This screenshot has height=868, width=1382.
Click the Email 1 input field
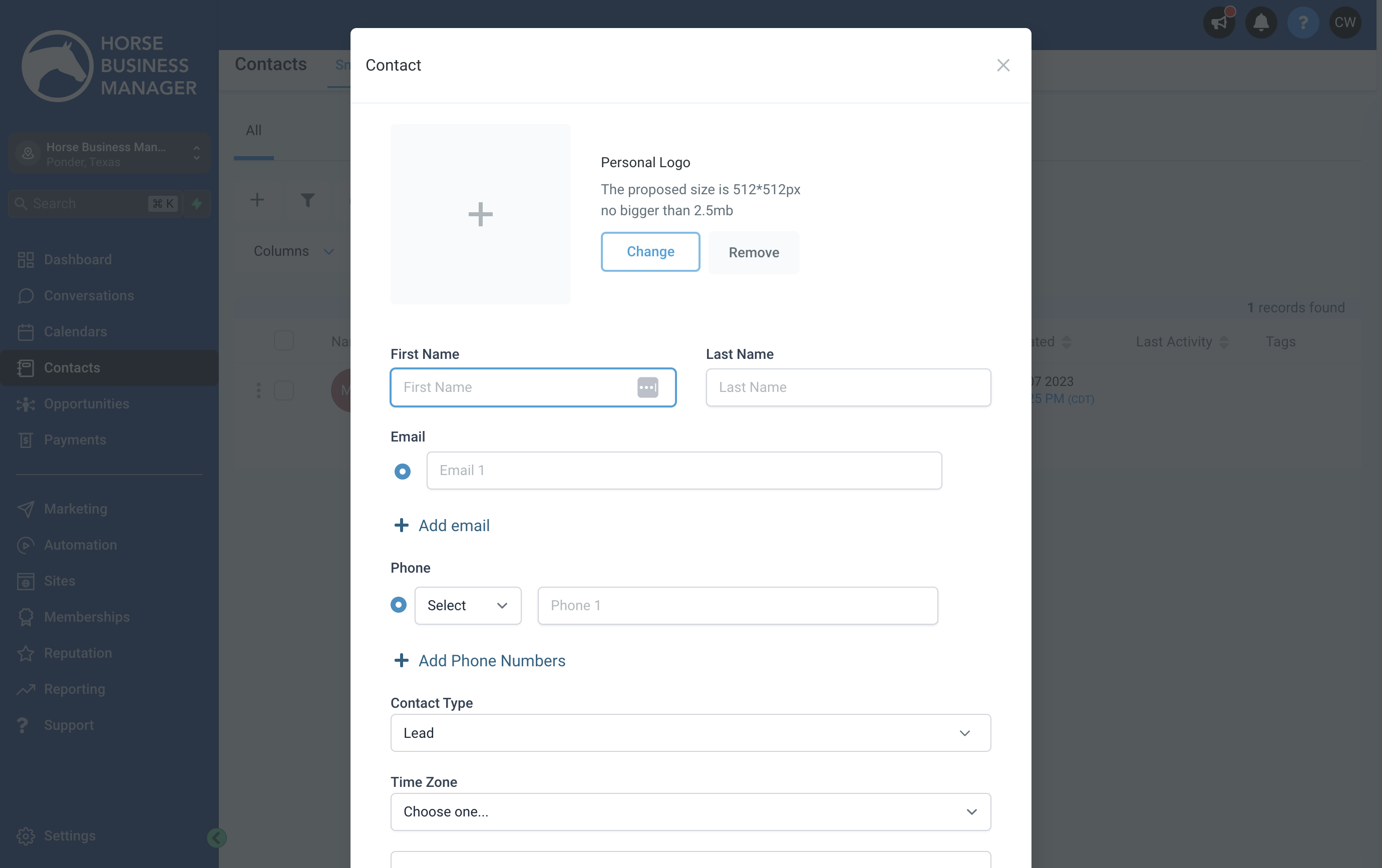pos(684,471)
